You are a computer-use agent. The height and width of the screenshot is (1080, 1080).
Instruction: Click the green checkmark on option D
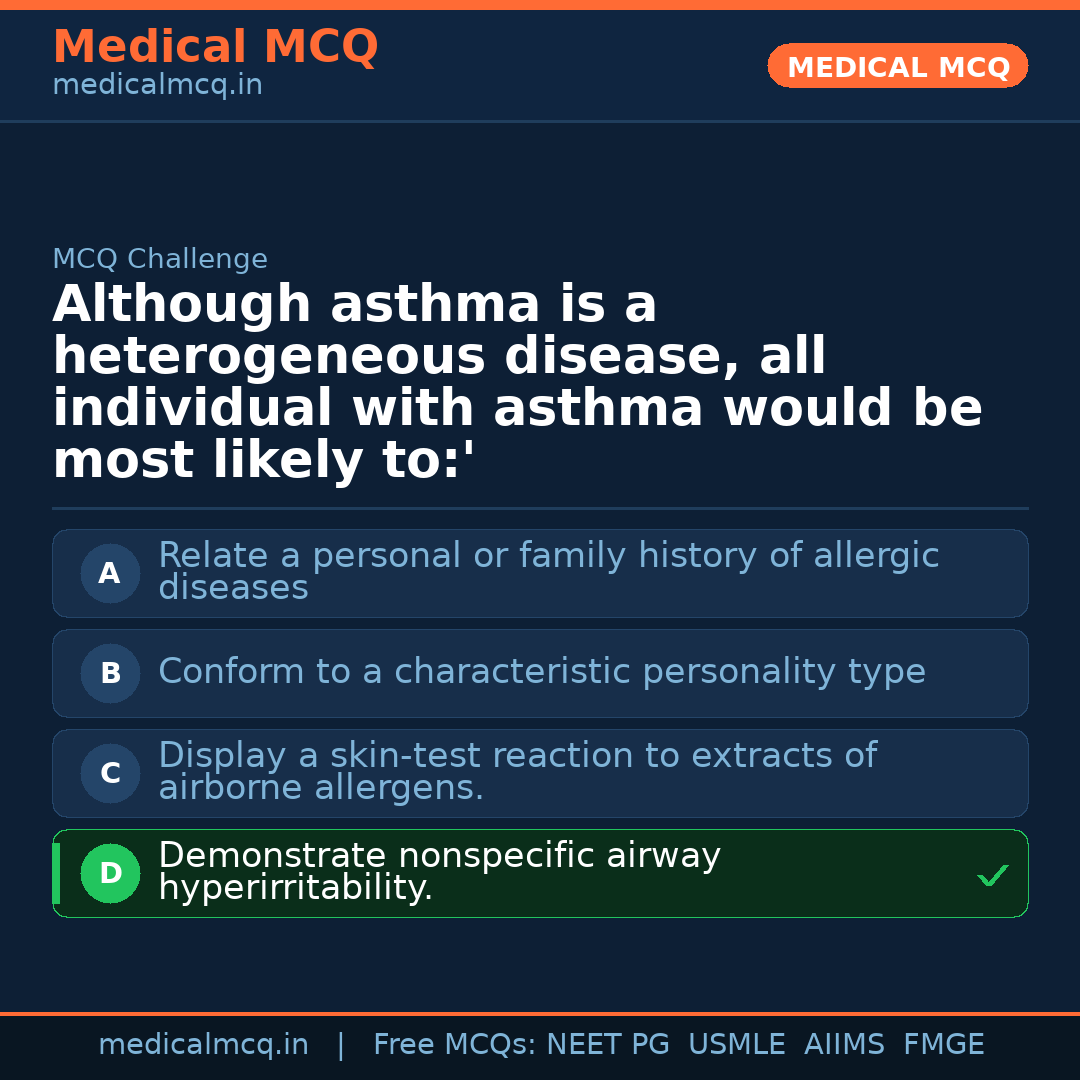point(992,876)
